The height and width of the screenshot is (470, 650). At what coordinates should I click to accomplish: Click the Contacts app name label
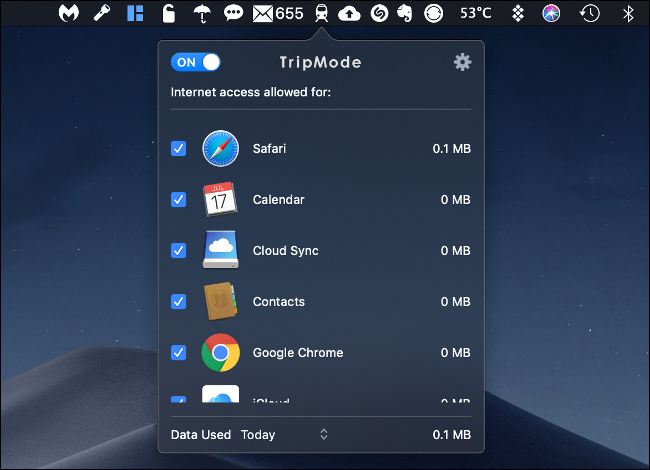point(278,302)
